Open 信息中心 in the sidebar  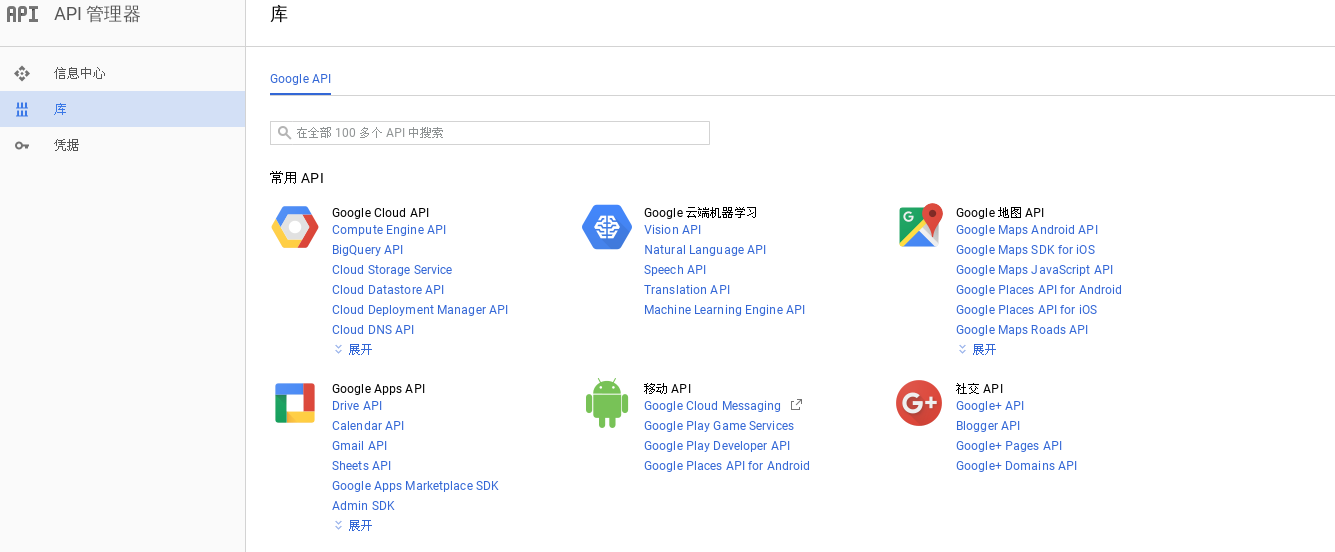122,73
